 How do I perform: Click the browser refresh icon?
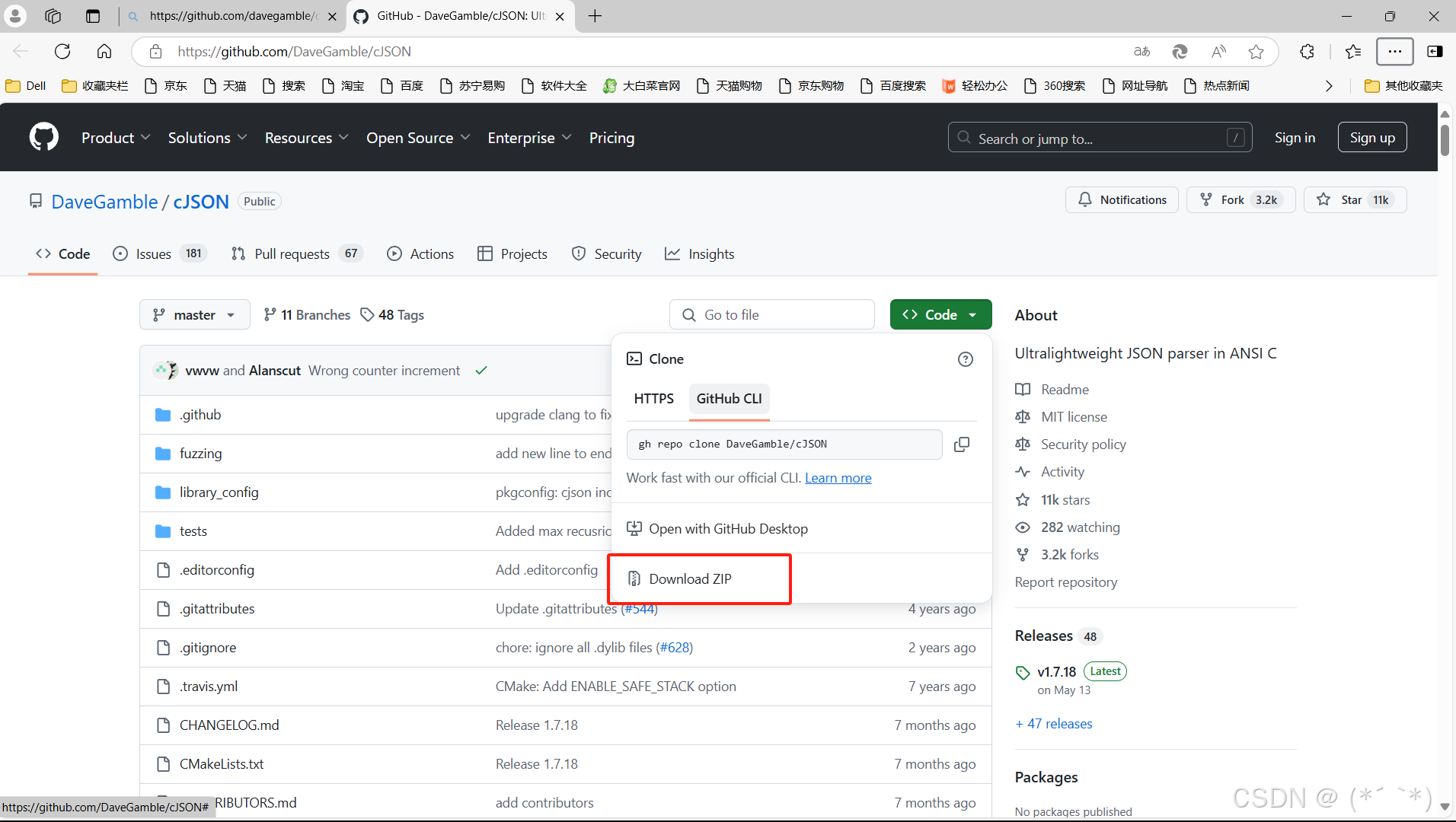pos(62,51)
